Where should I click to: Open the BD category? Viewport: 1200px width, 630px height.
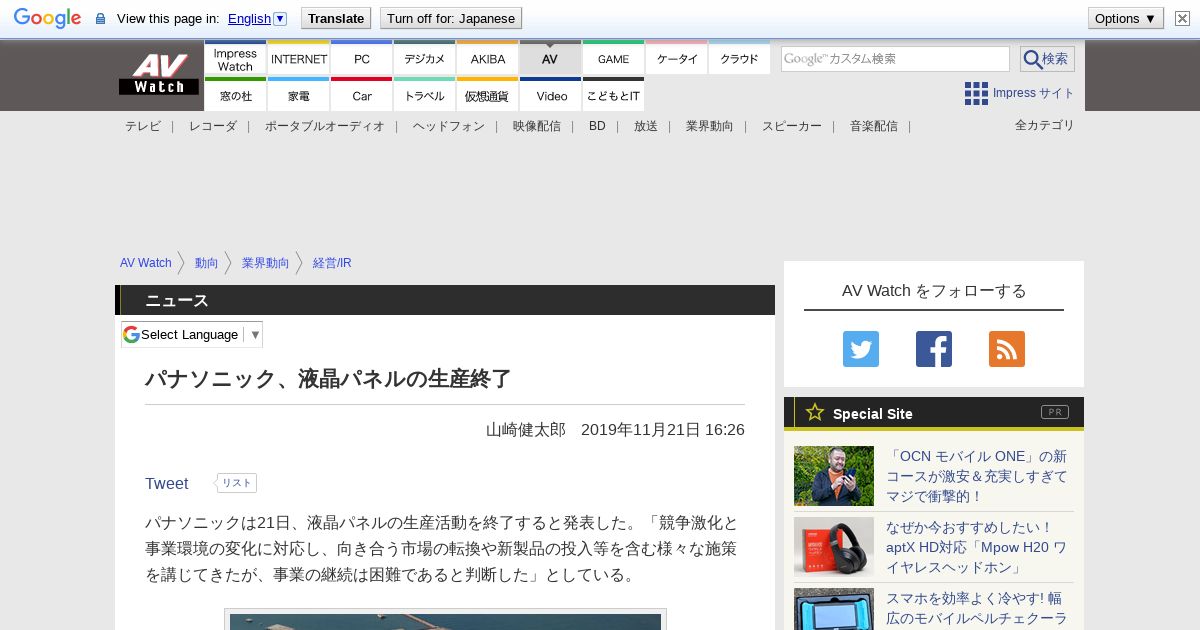coord(597,126)
